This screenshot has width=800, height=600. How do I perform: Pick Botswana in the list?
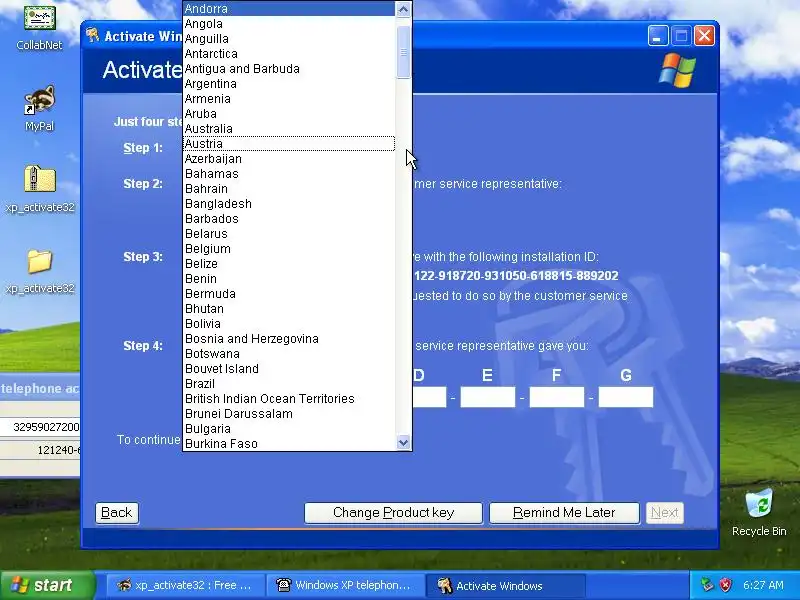[x=289, y=354]
